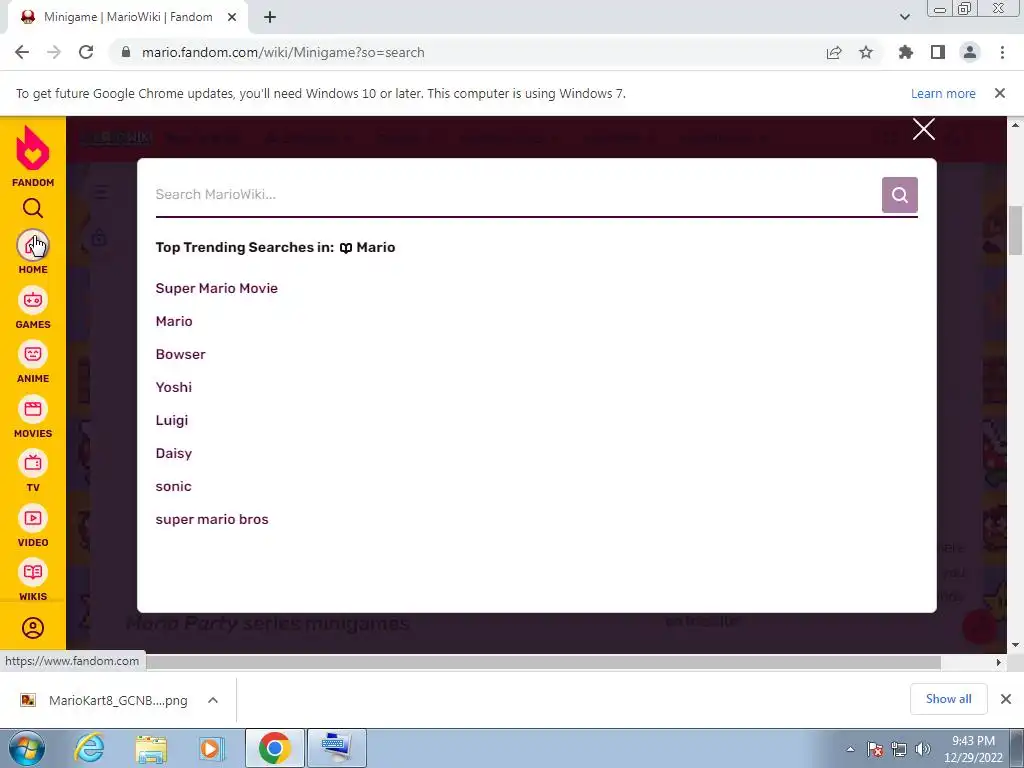
Task: Select trending search Daisy
Action: [173, 453]
